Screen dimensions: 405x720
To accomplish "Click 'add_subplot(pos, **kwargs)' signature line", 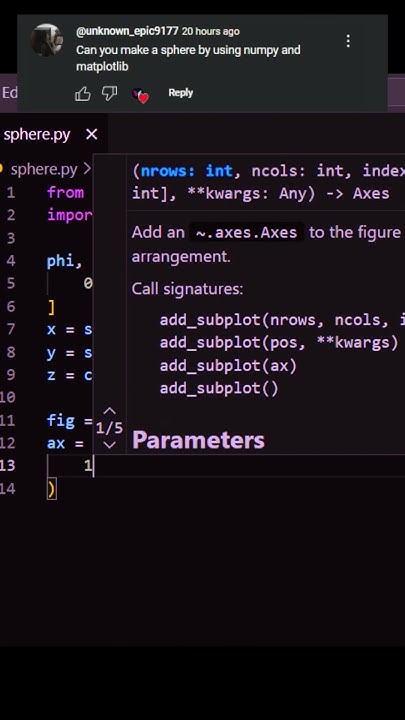I will (x=279, y=343).
